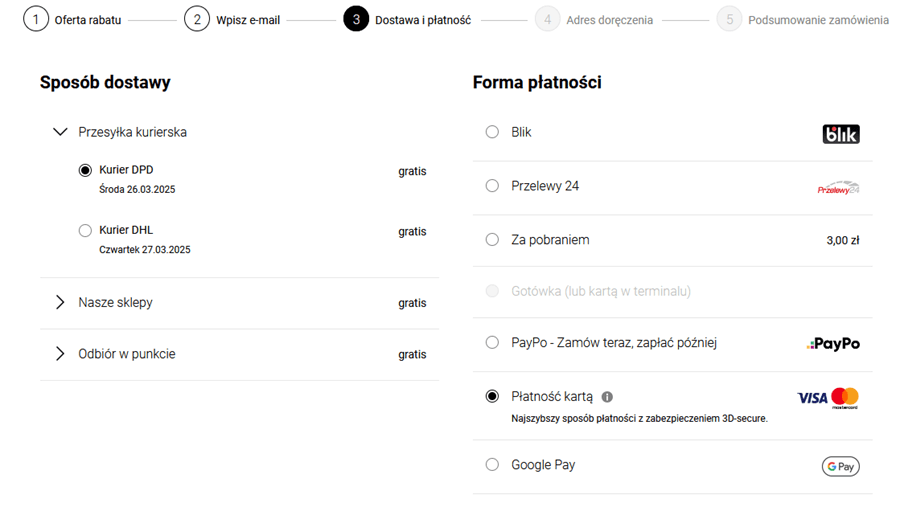Click the Google Pay logo icon
900x511 pixels.
pyautogui.click(x=840, y=466)
